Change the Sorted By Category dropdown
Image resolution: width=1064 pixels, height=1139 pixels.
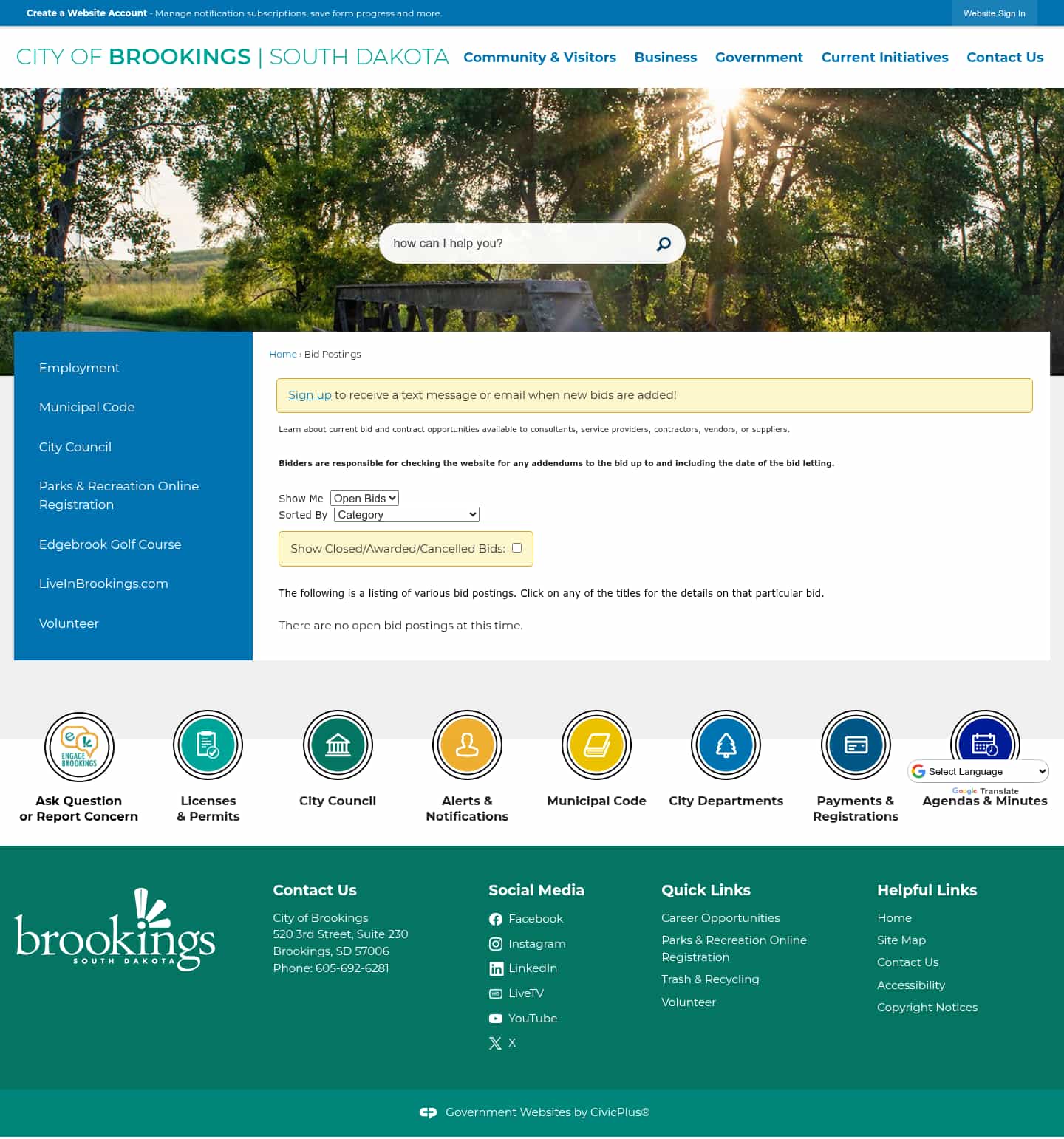tap(406, 514)
